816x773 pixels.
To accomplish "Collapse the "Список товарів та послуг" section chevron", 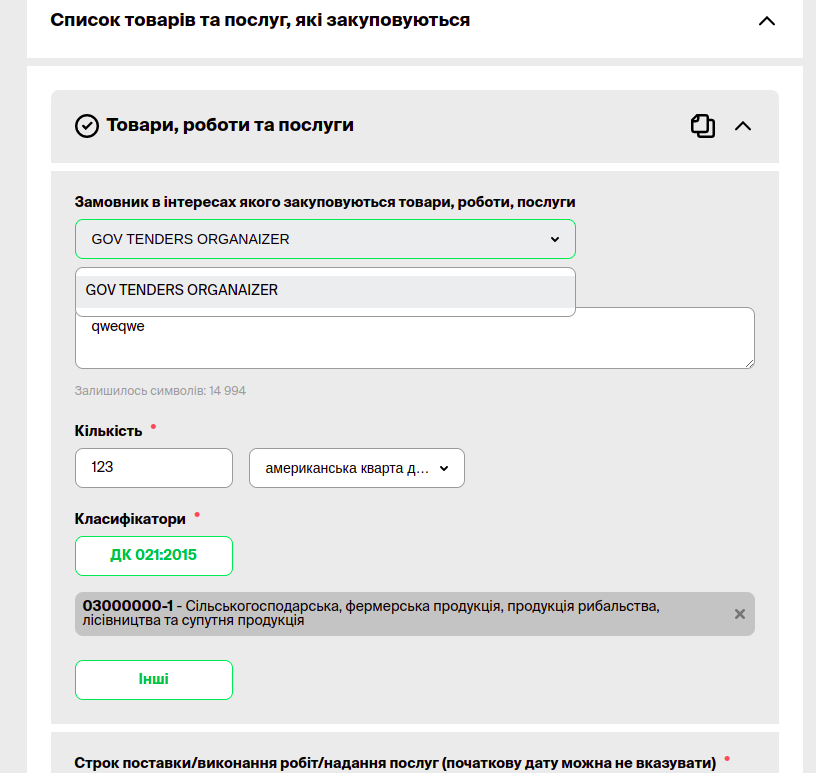I will tap(767, 20).
